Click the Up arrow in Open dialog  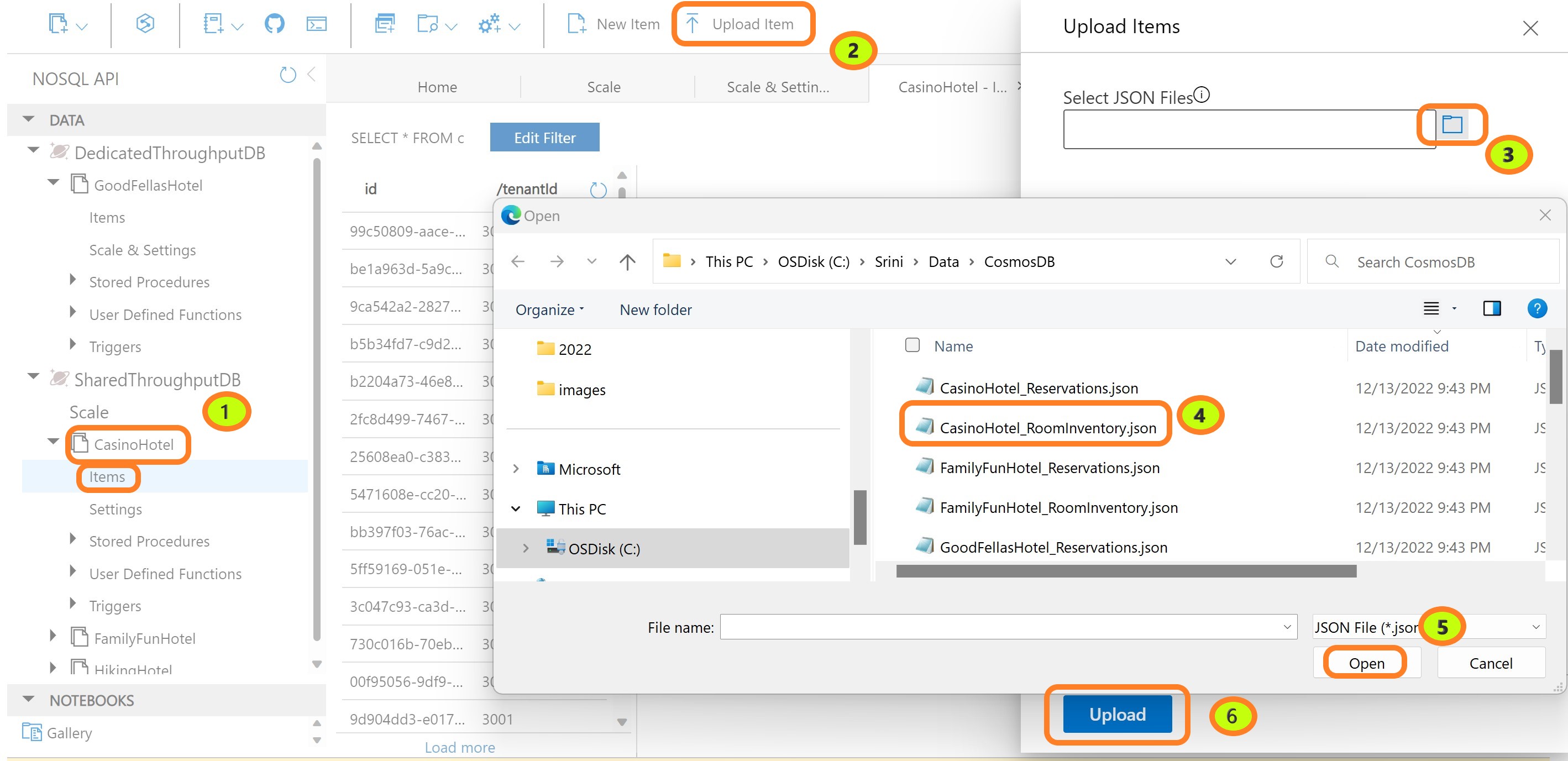coord(627,262)
